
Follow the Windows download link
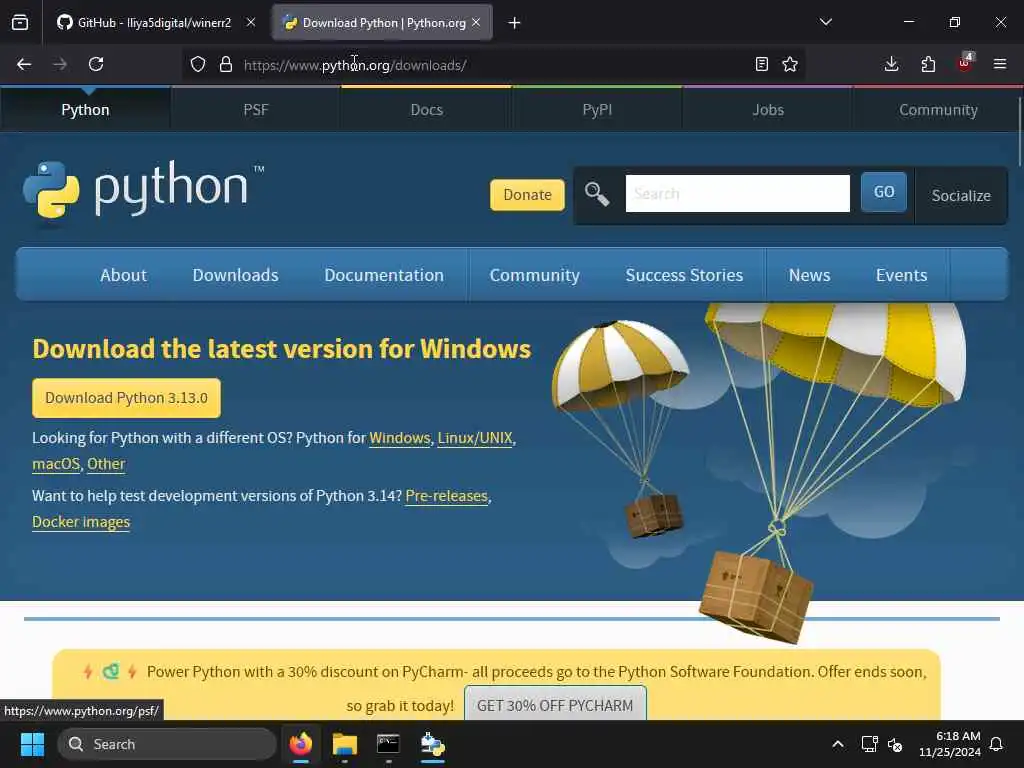click(x=400, y=438)
